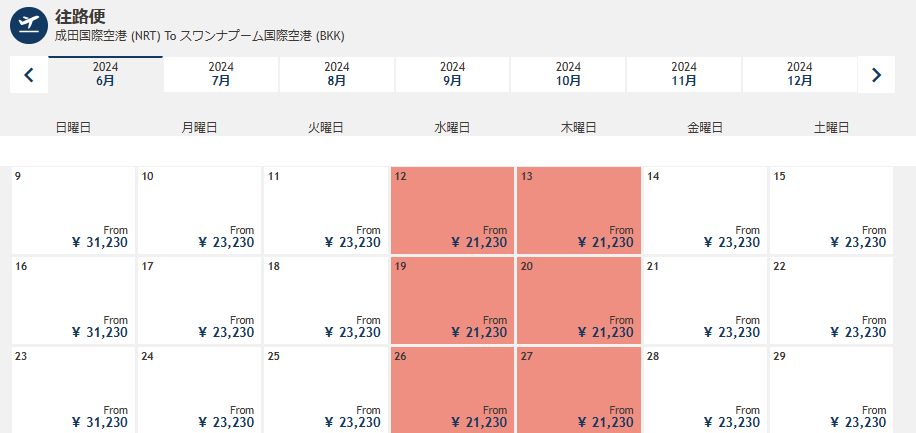Switch to 2024 11月 tab
916x433 pixels.
pos(684,75)
